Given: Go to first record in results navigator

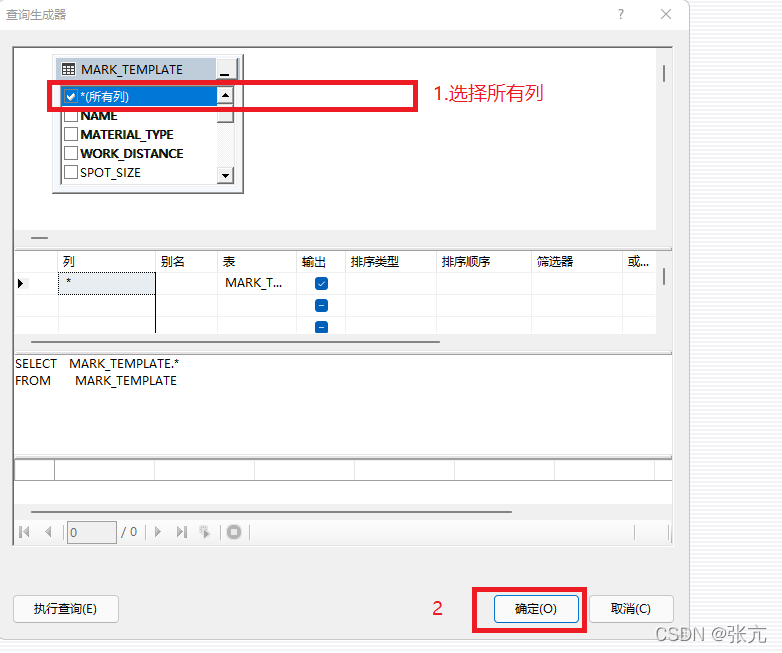Looking at the screenshot, I should click(x=25, y=532).
